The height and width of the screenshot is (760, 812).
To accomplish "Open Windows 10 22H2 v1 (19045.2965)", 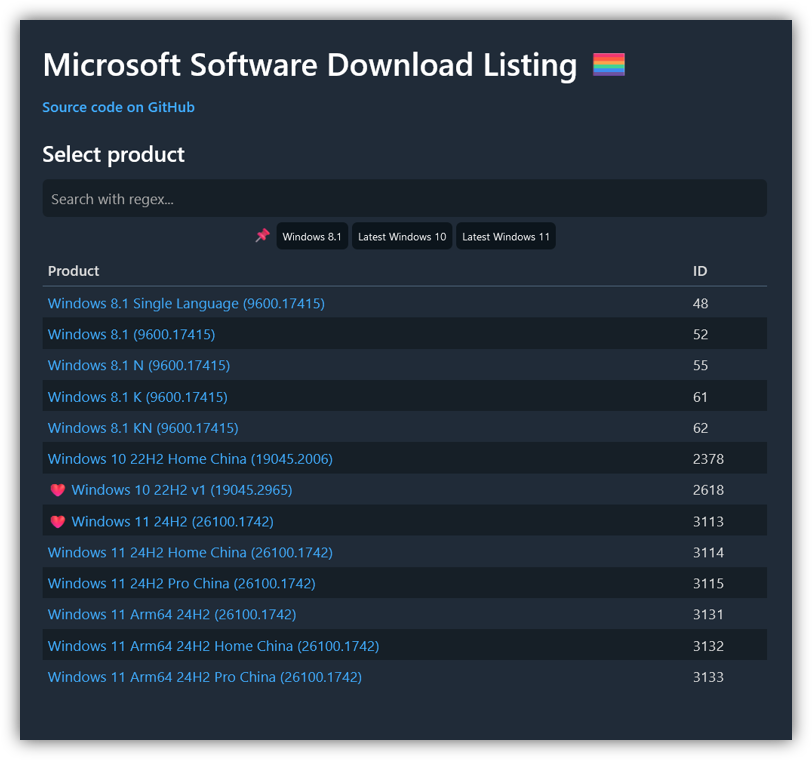I will pyautogui.click(x=182, y=490).
